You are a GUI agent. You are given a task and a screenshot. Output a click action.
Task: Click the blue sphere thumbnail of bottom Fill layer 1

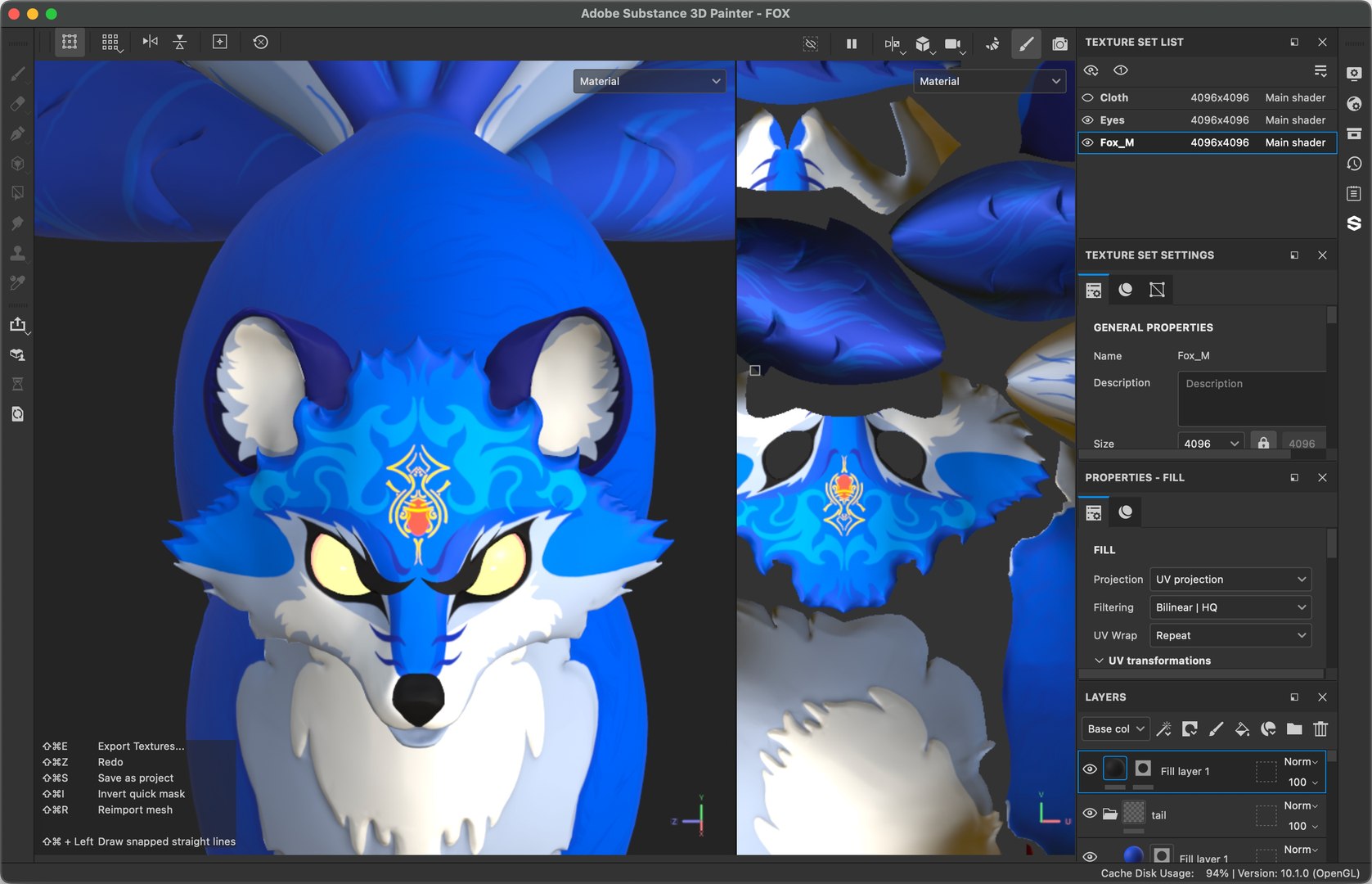pyautogui.click(x=1133, y=855)
